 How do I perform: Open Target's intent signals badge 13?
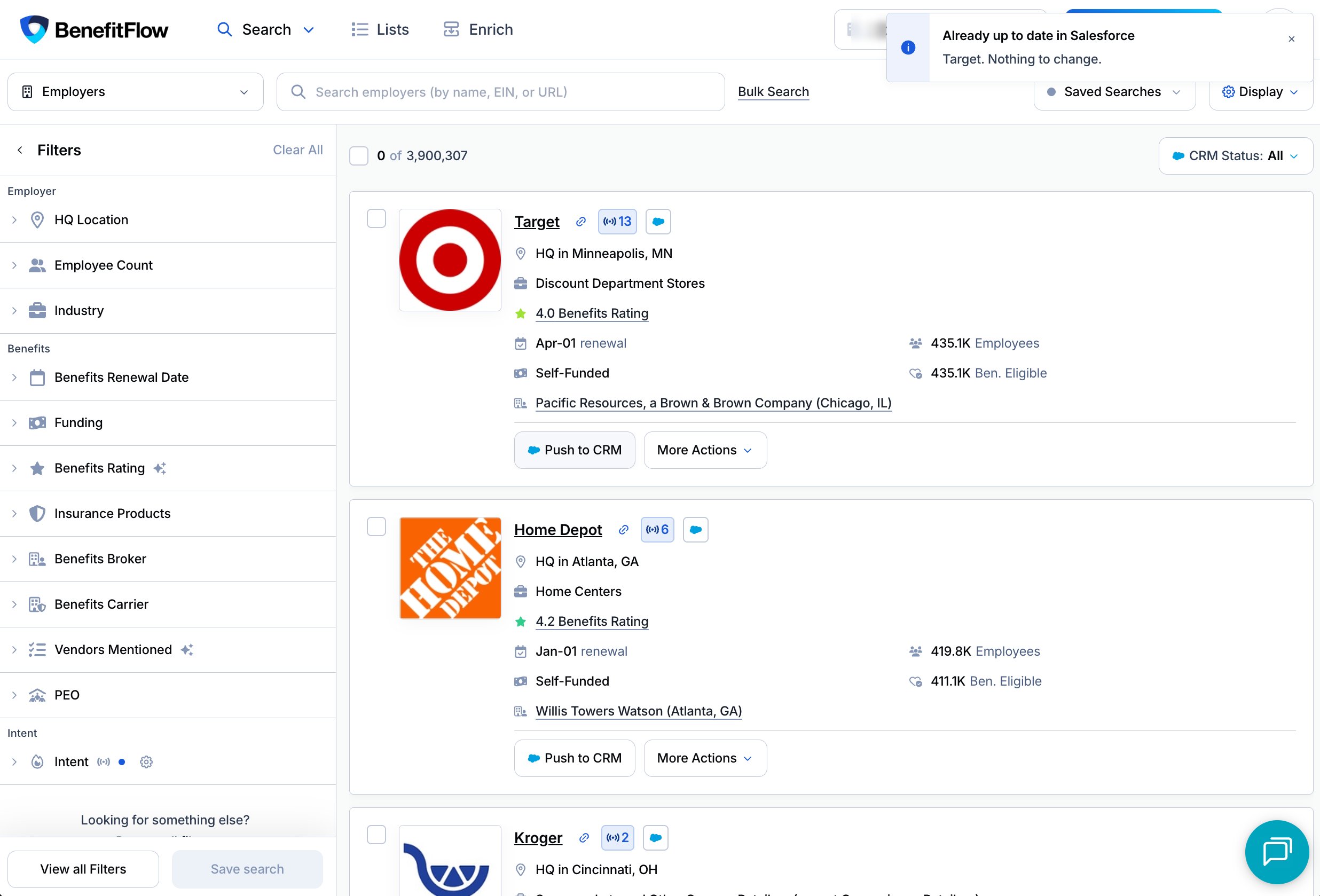click(x=617, y=222)
